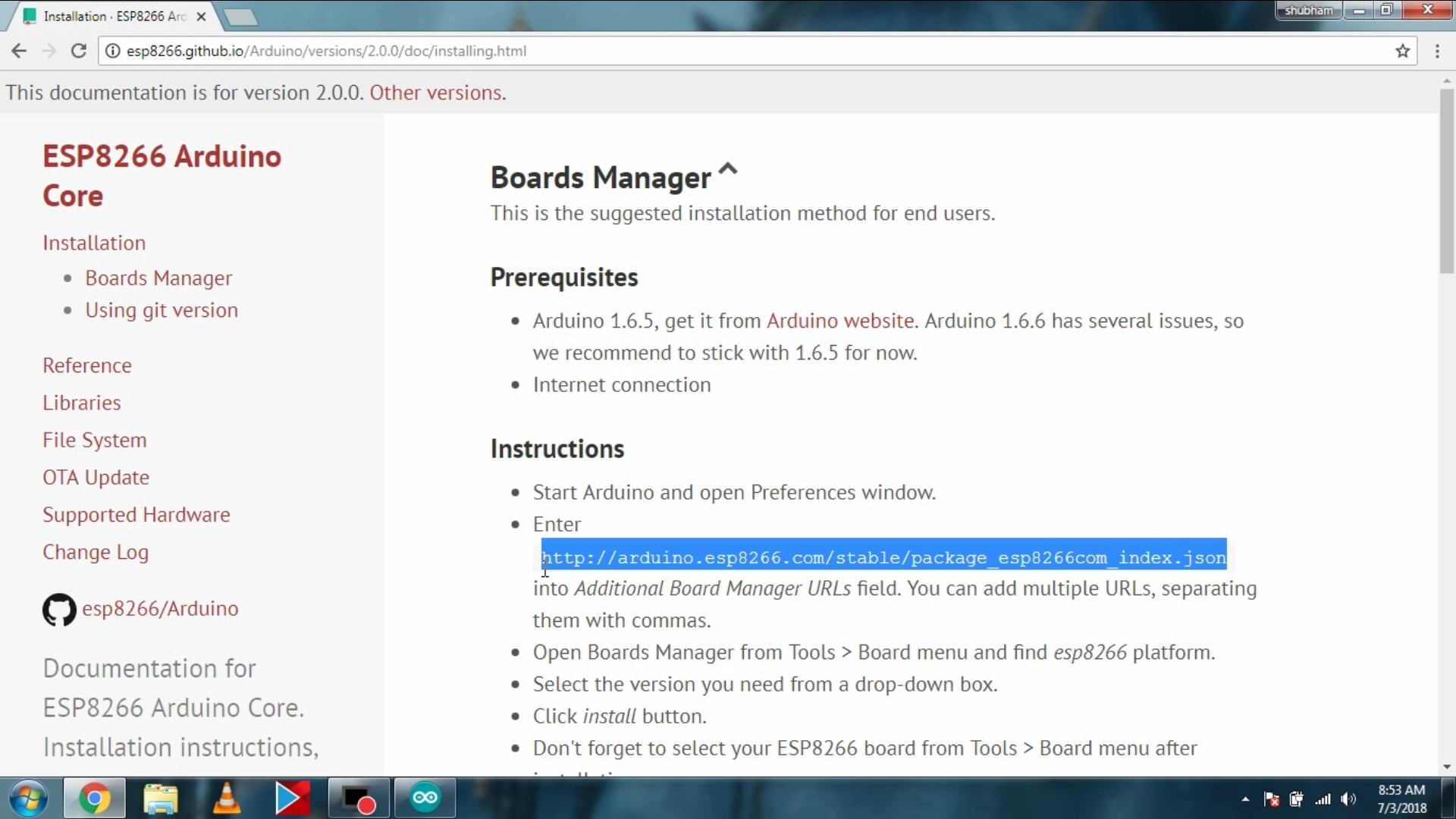Click the volume icon in the system tray

click(1348, 799)
